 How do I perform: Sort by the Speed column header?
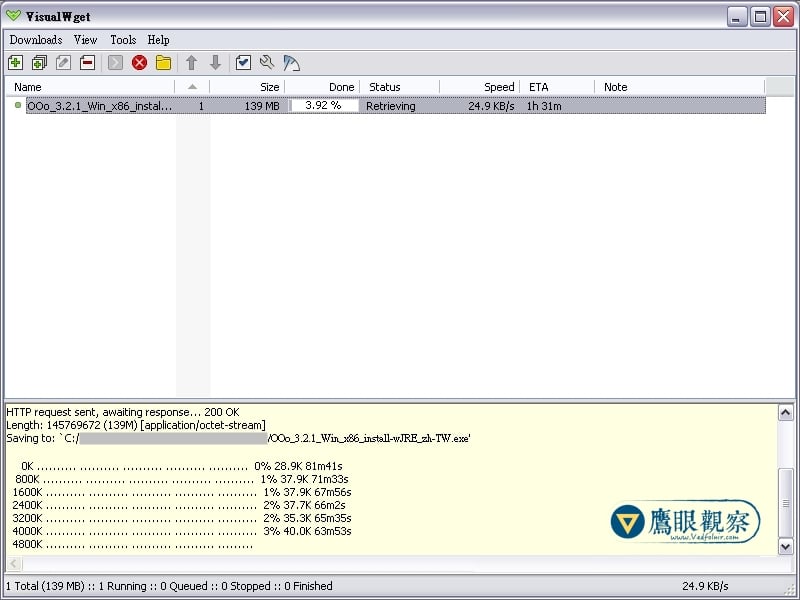(x=480, y=87)
